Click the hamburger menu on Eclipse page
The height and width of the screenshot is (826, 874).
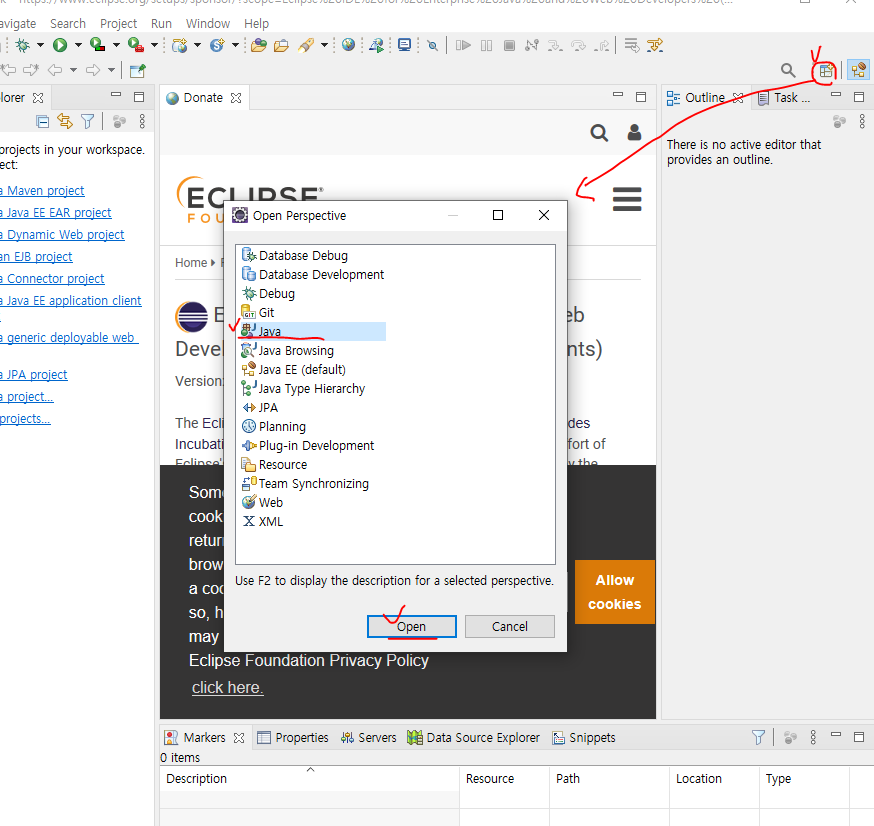[x=627, y=199]
